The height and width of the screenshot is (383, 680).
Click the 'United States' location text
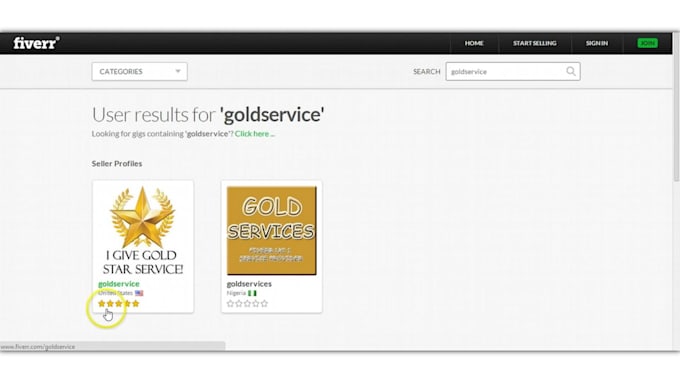115,293
